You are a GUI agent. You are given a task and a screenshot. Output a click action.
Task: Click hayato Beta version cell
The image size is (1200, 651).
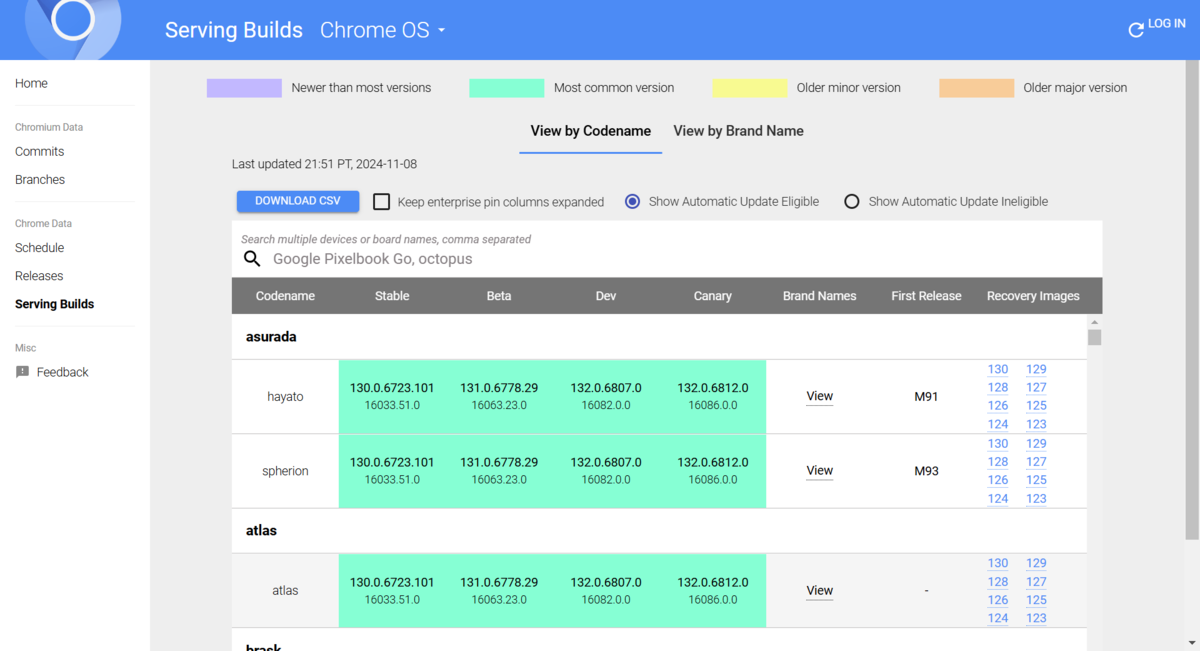click(499, 396)
